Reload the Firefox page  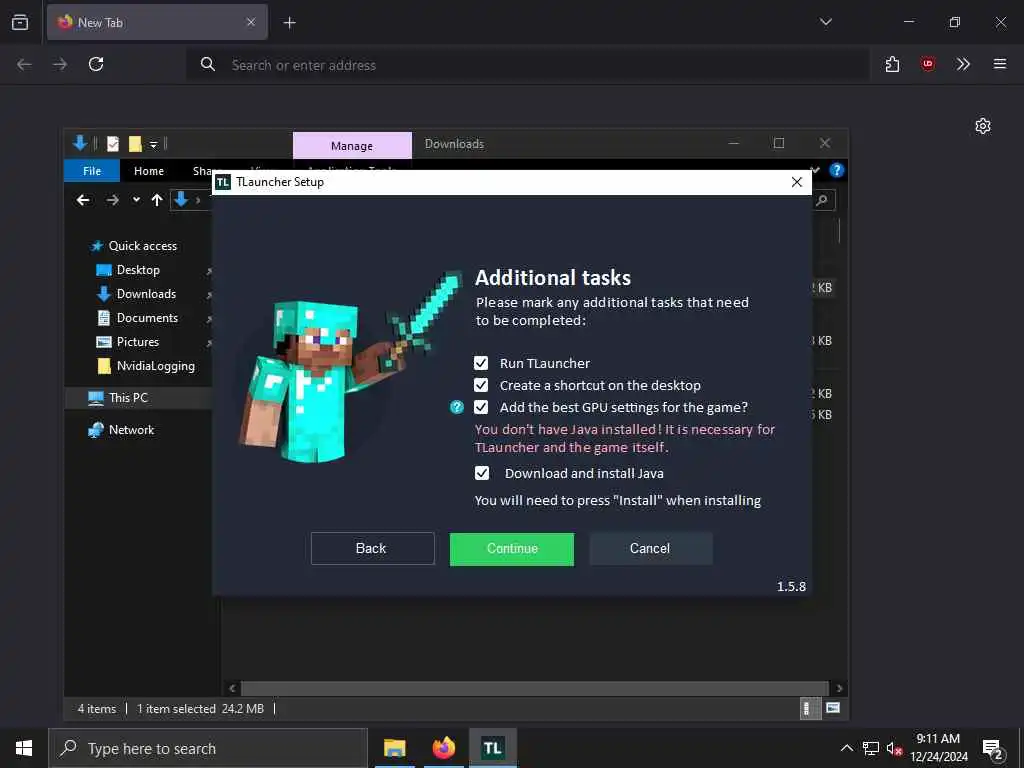coord(96,64)
